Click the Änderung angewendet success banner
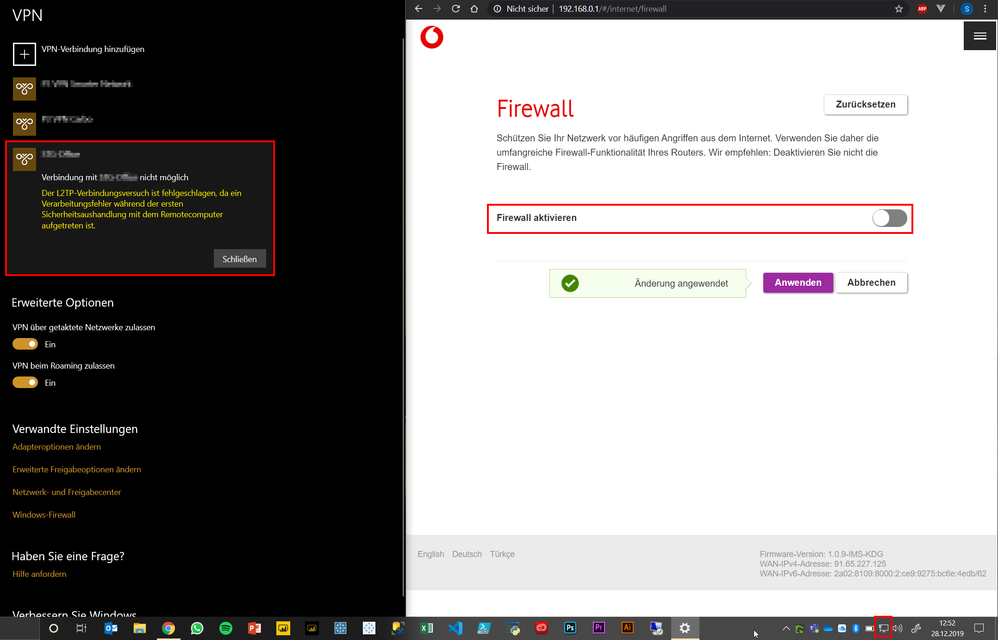The image size is (998, 640). (648, 283)
